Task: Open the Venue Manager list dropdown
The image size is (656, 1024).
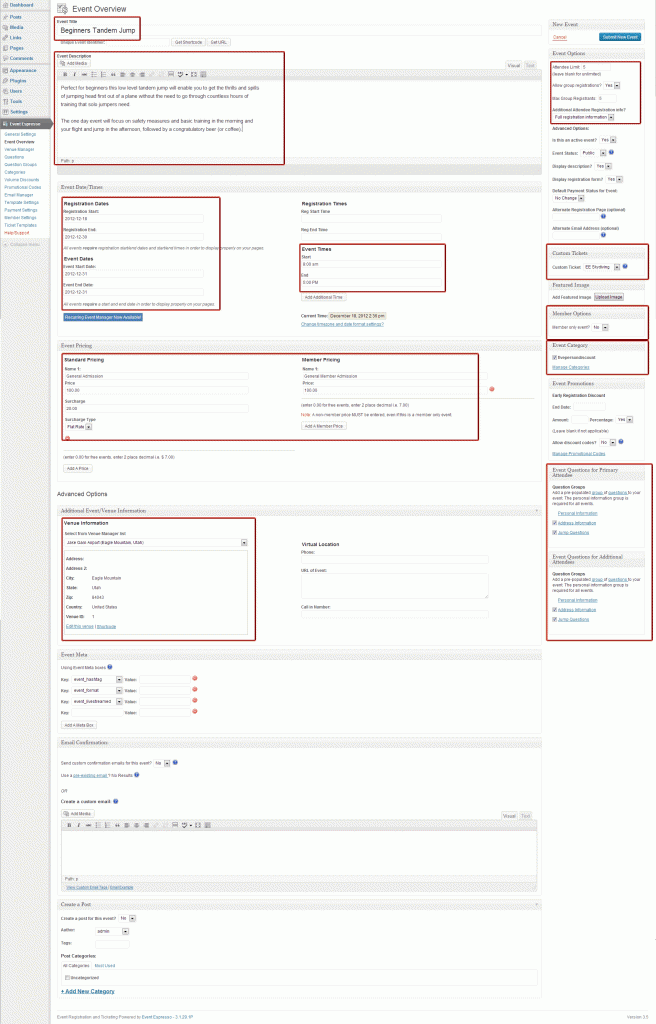Action: tap(156, 543)
